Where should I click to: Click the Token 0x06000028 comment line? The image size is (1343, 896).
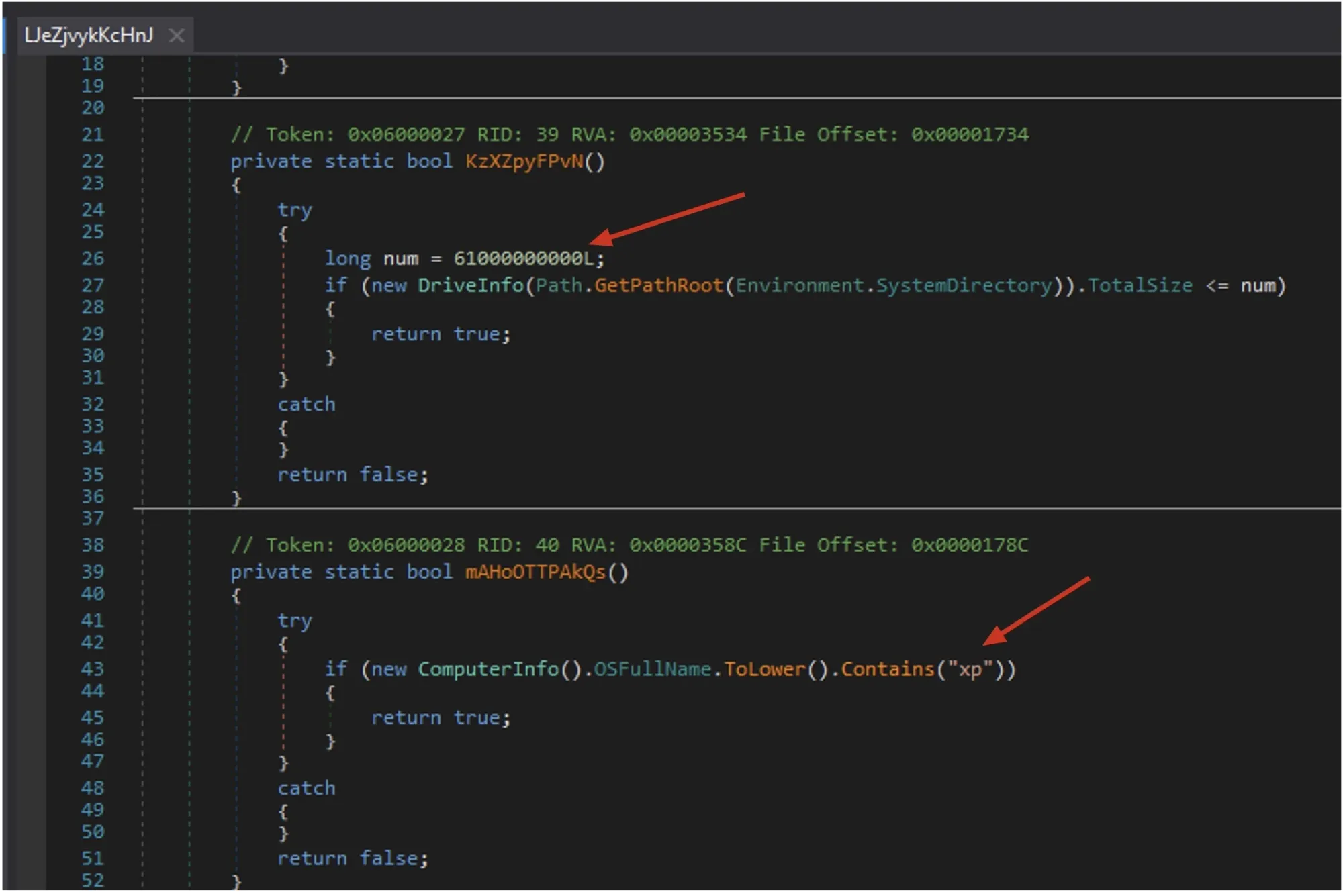629,546
